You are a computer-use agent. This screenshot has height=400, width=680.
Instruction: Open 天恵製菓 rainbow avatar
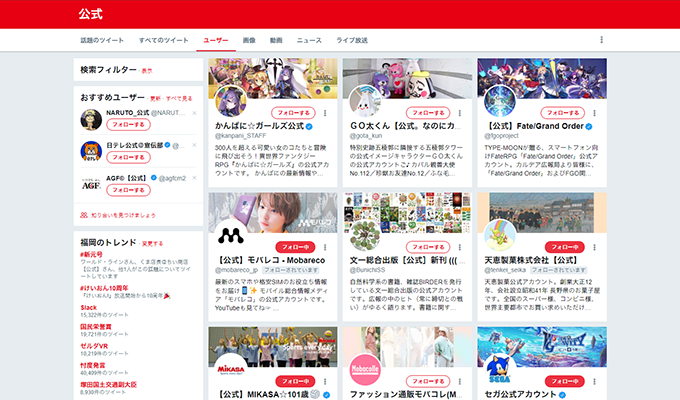[x=500, y=236]
